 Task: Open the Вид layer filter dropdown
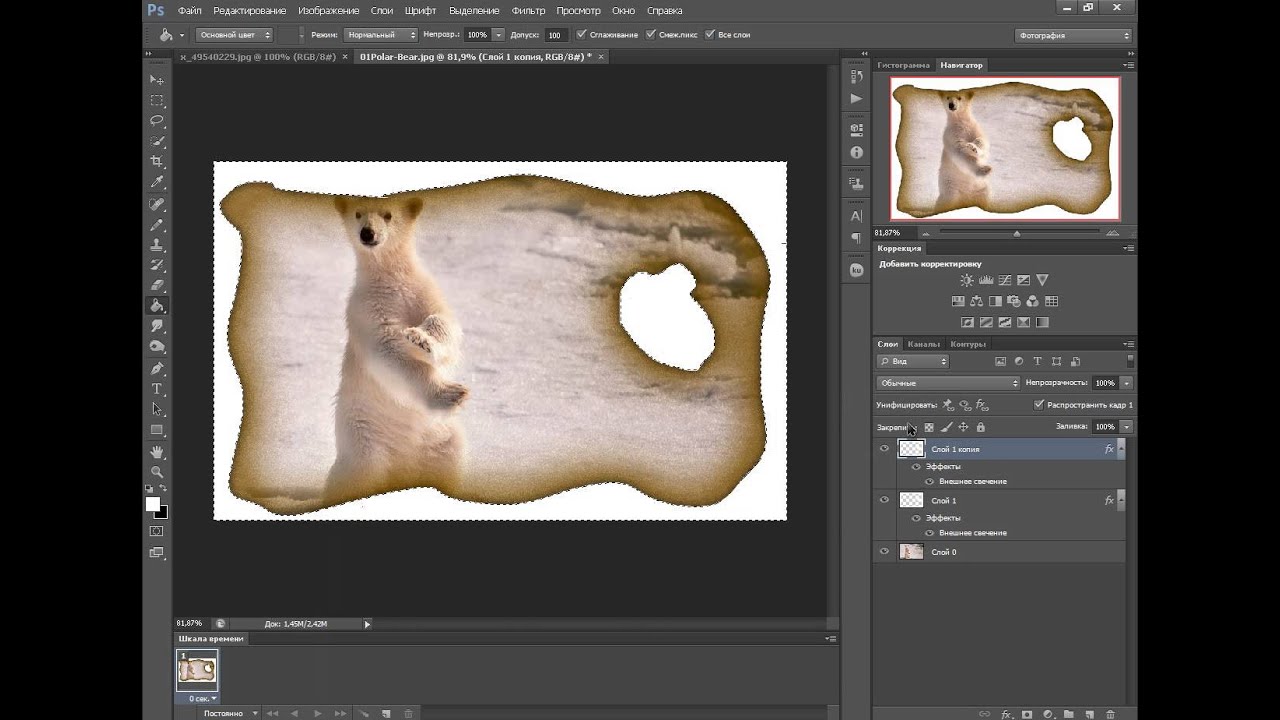pos(912,361)
